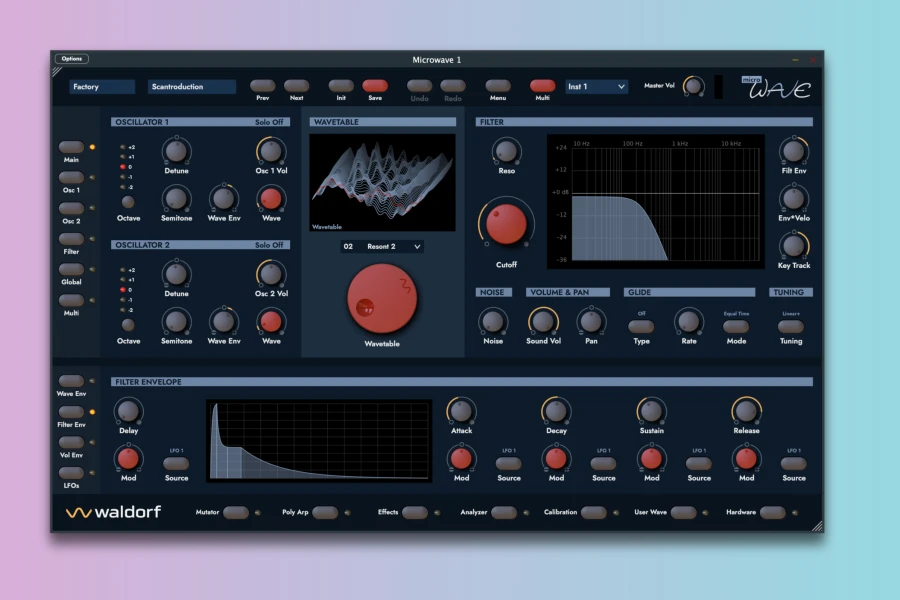Open the Menu button
900x600 pixels.
pyautogui.click(x=498, y=86)
